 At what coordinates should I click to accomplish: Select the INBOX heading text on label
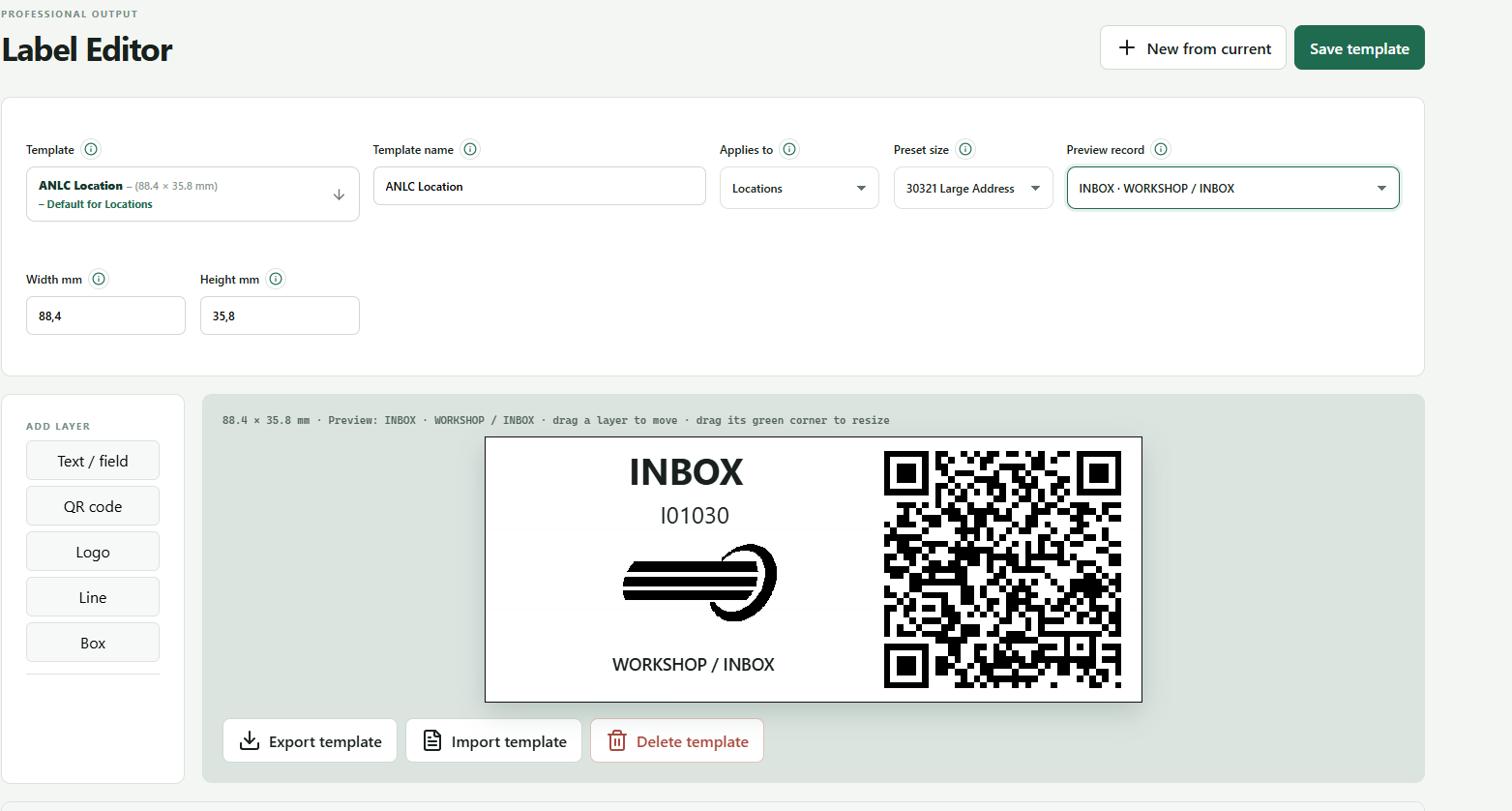(x=687, y=472)
